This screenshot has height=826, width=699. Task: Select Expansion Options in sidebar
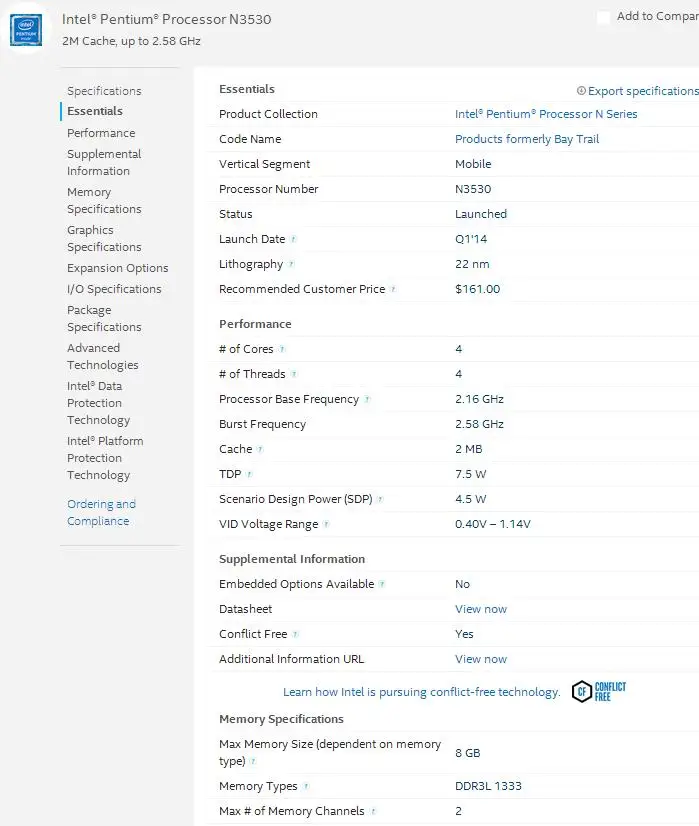[117, 268]
